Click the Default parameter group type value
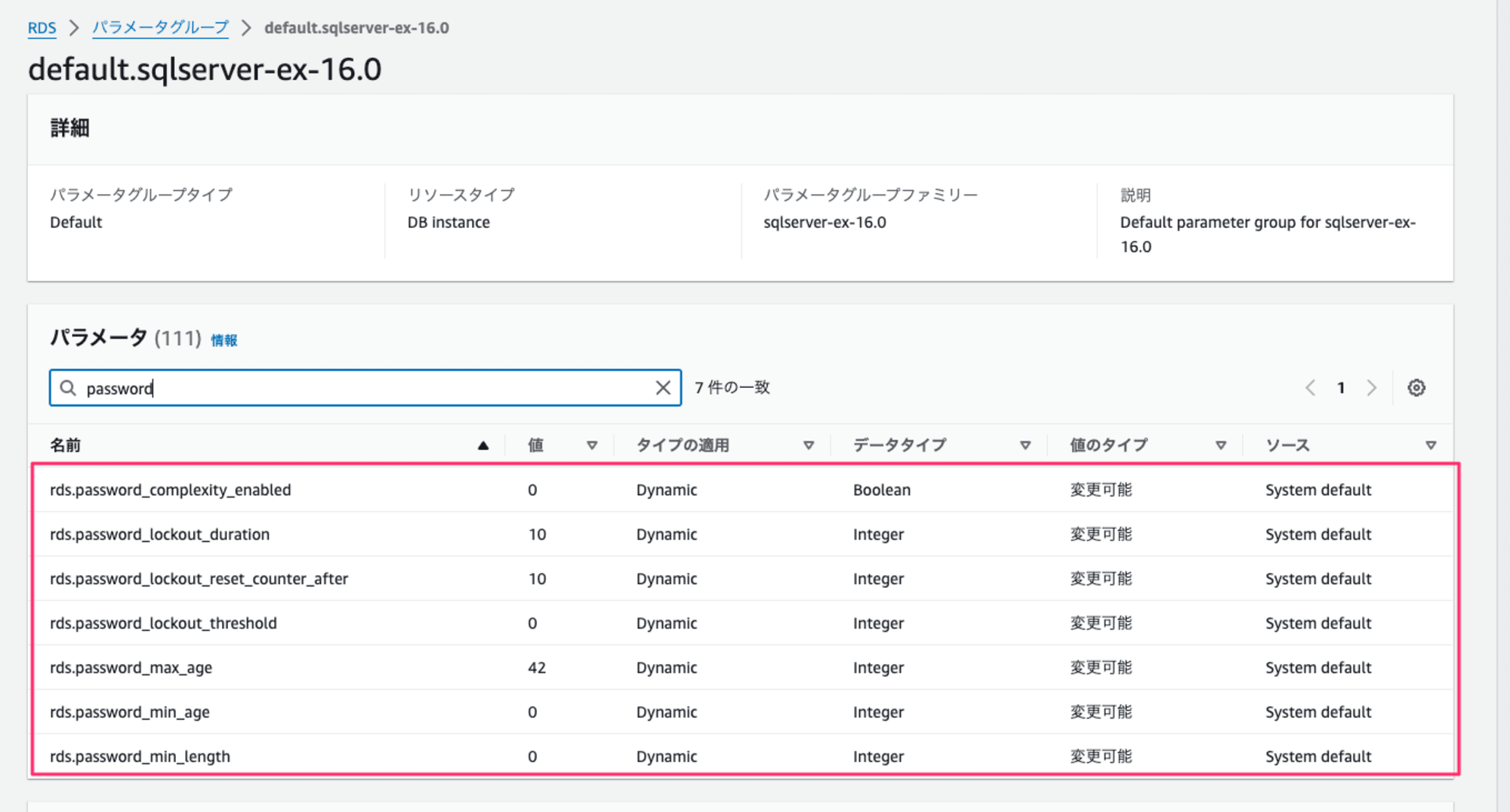Viewport: 1510px width, 812px height. [x=76, y=223]
